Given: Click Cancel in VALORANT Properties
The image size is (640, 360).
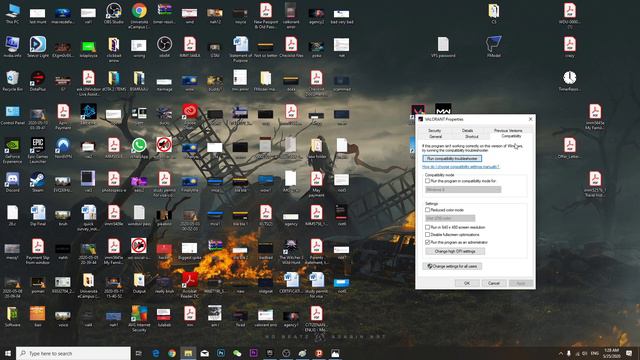Looking at the screenshot, I should click(x=494, y=283).
